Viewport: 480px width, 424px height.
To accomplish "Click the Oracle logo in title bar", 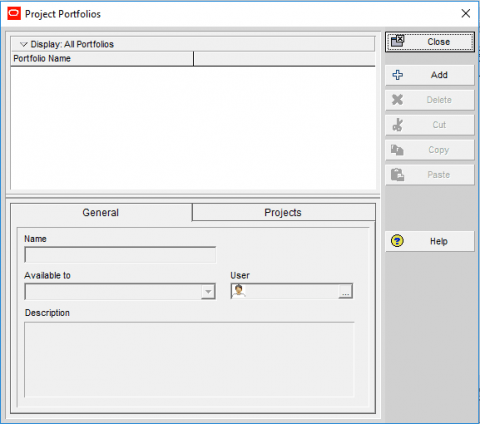I will click(14, 14).
